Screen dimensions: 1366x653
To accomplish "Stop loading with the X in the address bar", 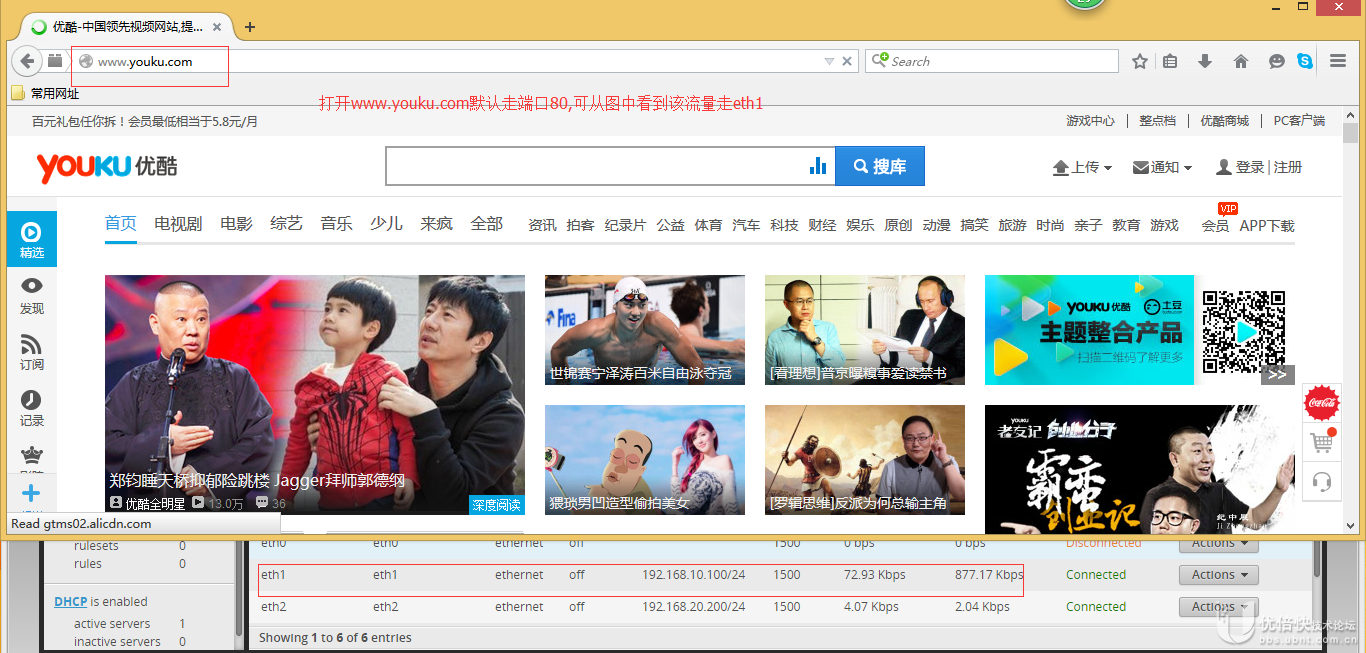I will pyautogui.click(x=847, y=61).
